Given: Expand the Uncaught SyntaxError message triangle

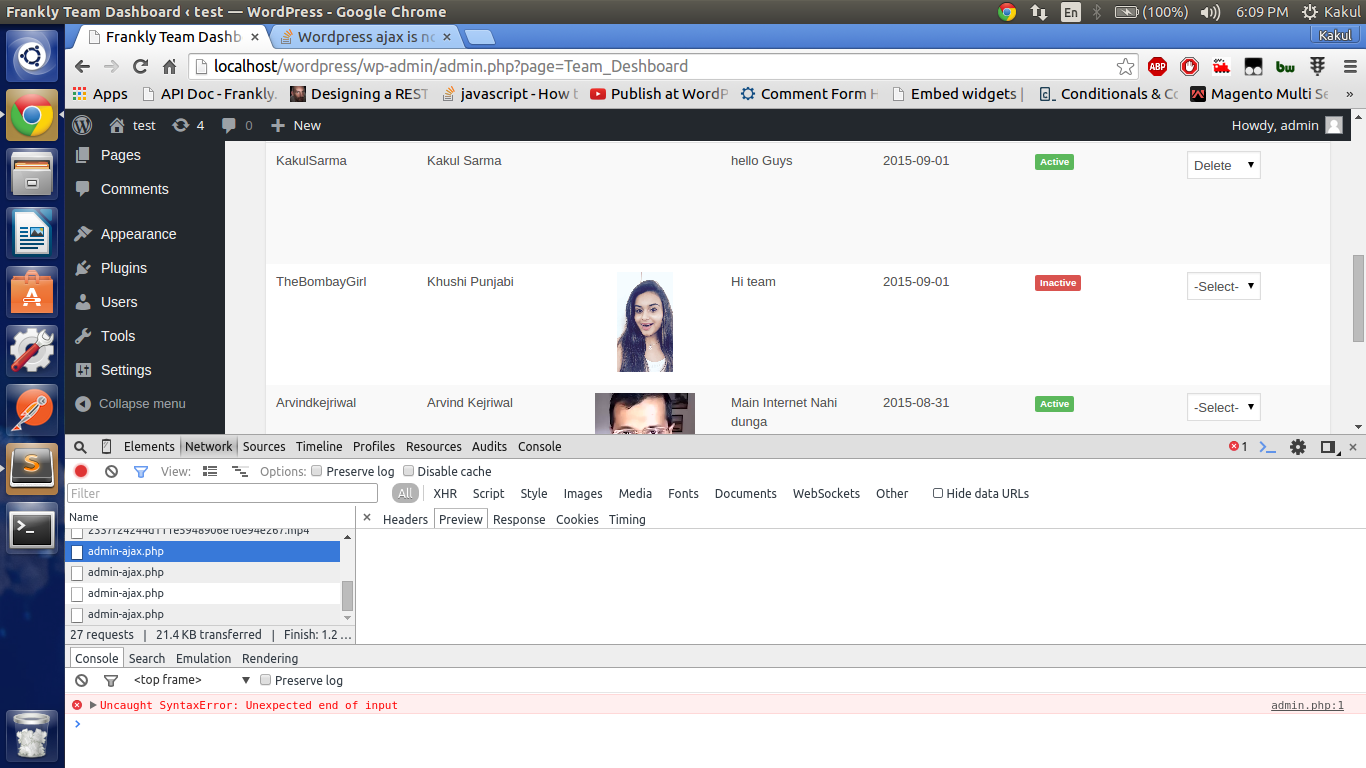Looking at the screenshot, I should point(93,705).
